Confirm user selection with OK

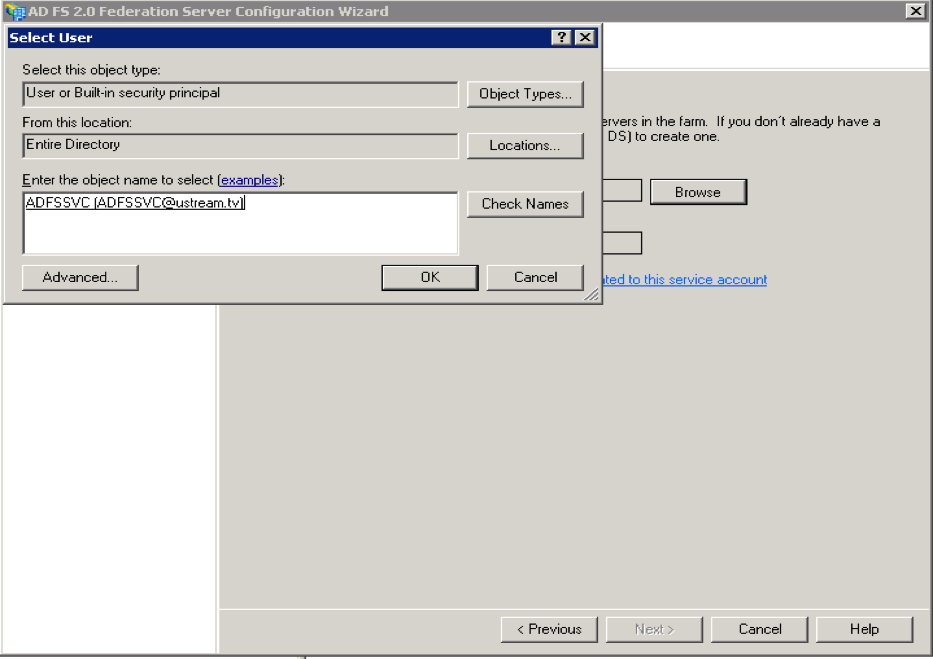click(430, 278)
